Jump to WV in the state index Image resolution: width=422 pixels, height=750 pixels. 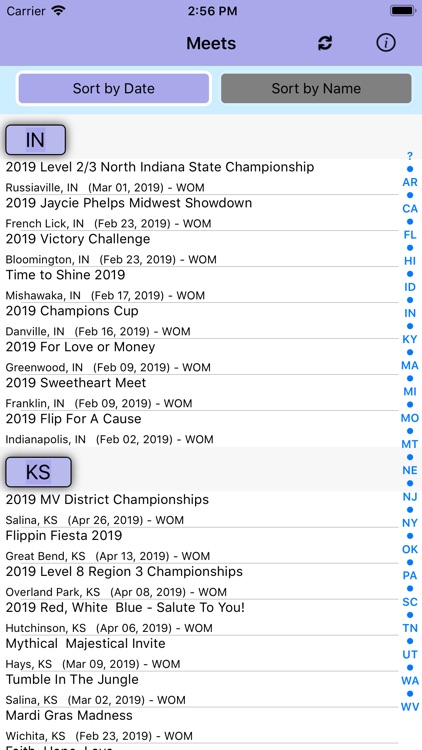[x=410, y=706]
